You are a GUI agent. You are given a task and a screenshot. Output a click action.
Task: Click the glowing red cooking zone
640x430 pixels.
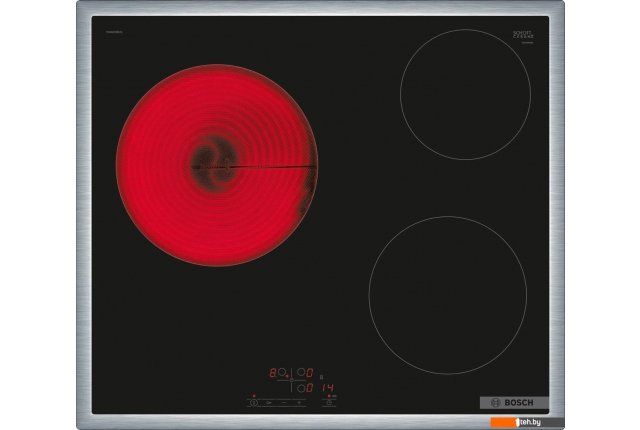[217, 165]
